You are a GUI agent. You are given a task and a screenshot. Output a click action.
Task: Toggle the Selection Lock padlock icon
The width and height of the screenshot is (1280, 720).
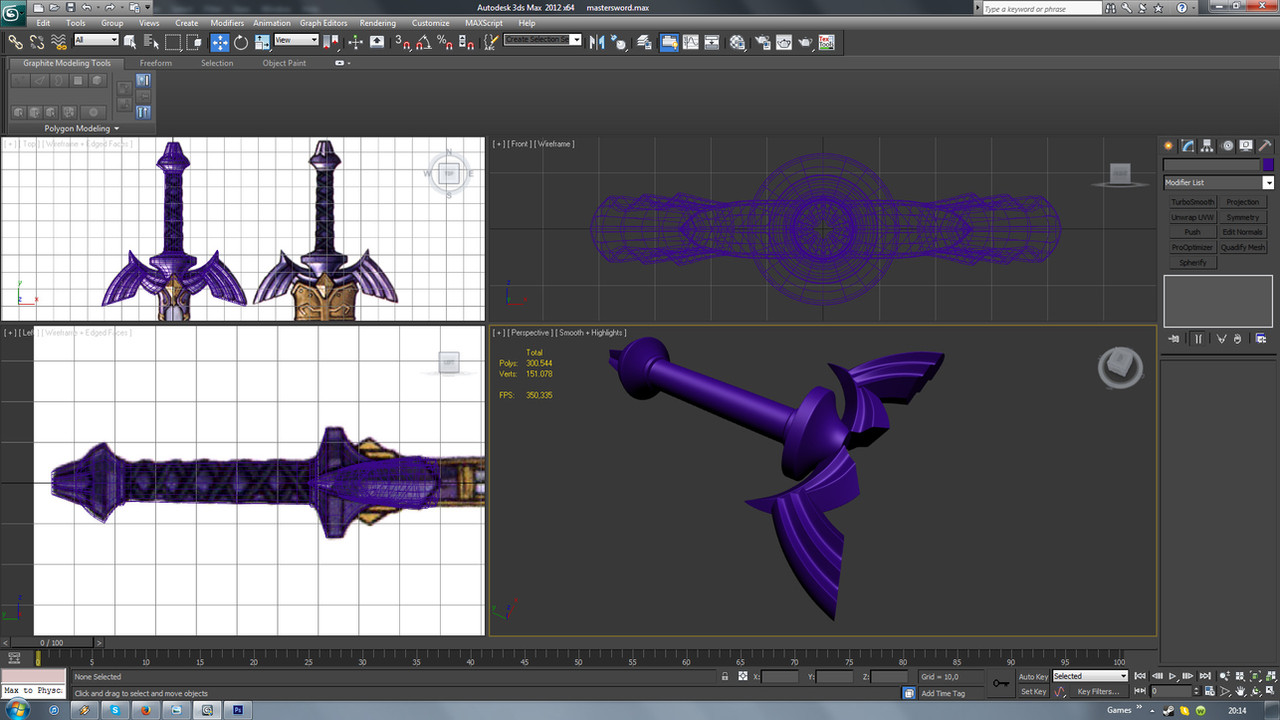(x=724, y=677)
